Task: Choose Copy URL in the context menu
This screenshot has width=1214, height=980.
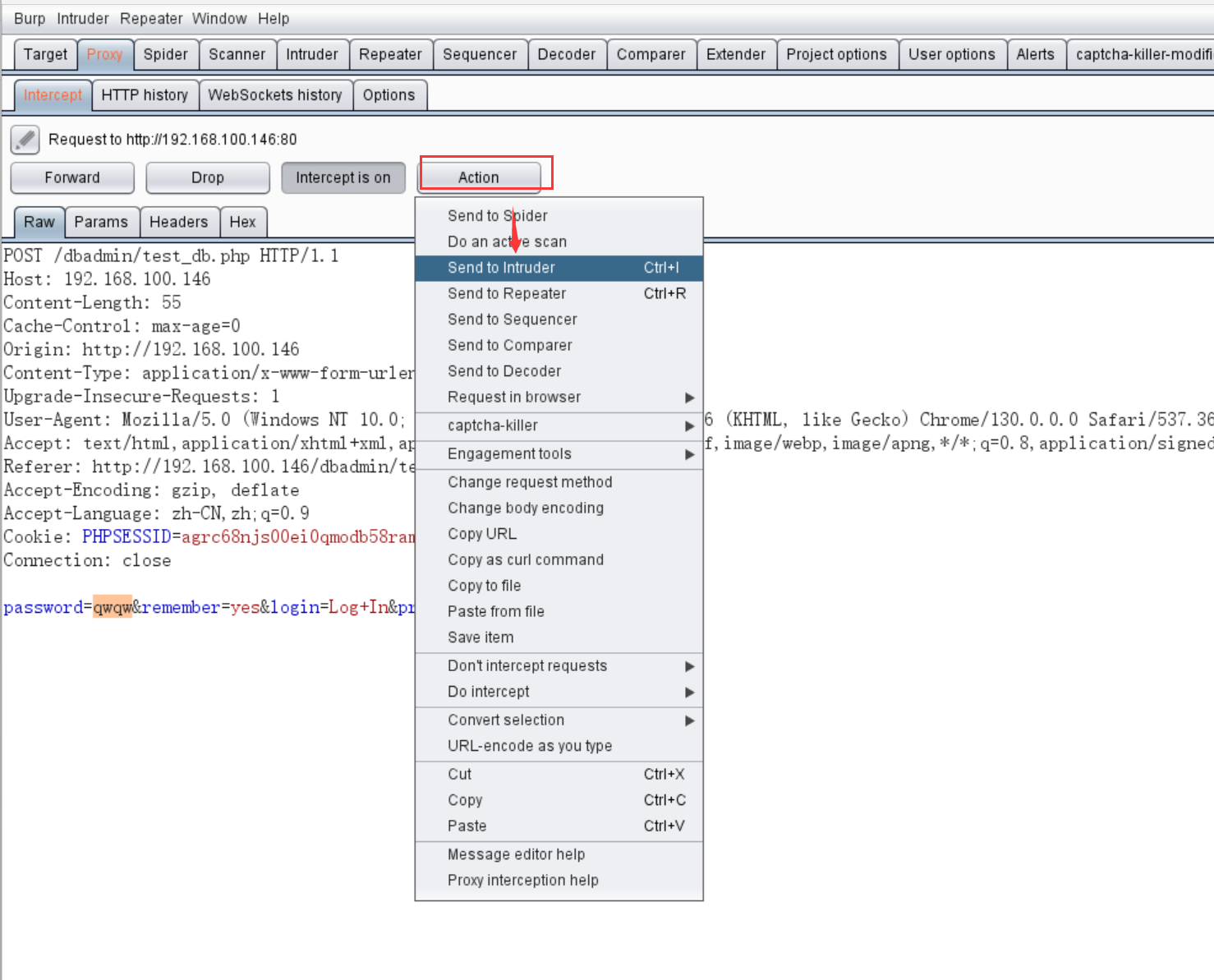Action: [559, 534]
